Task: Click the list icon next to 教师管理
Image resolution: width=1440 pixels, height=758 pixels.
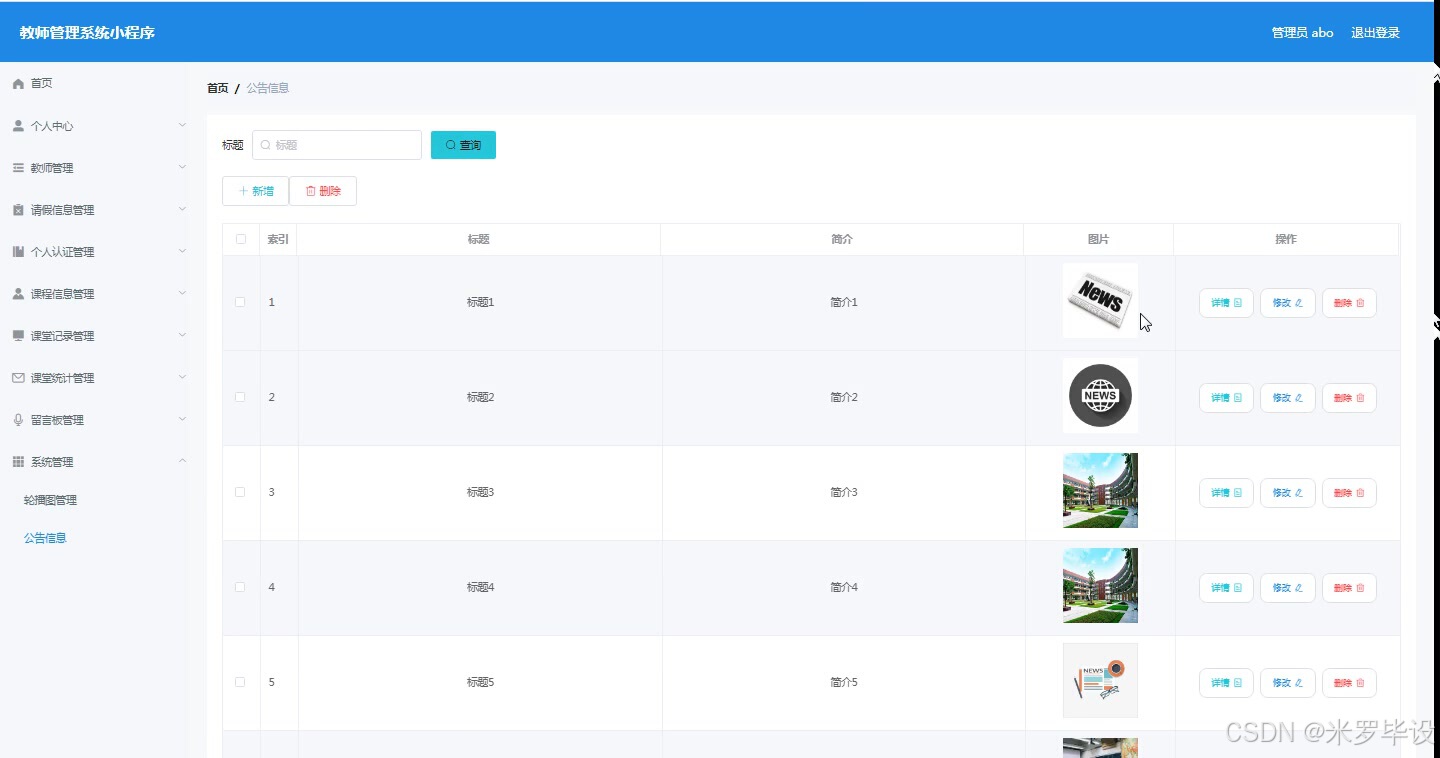Action: (x=18, y=168)
